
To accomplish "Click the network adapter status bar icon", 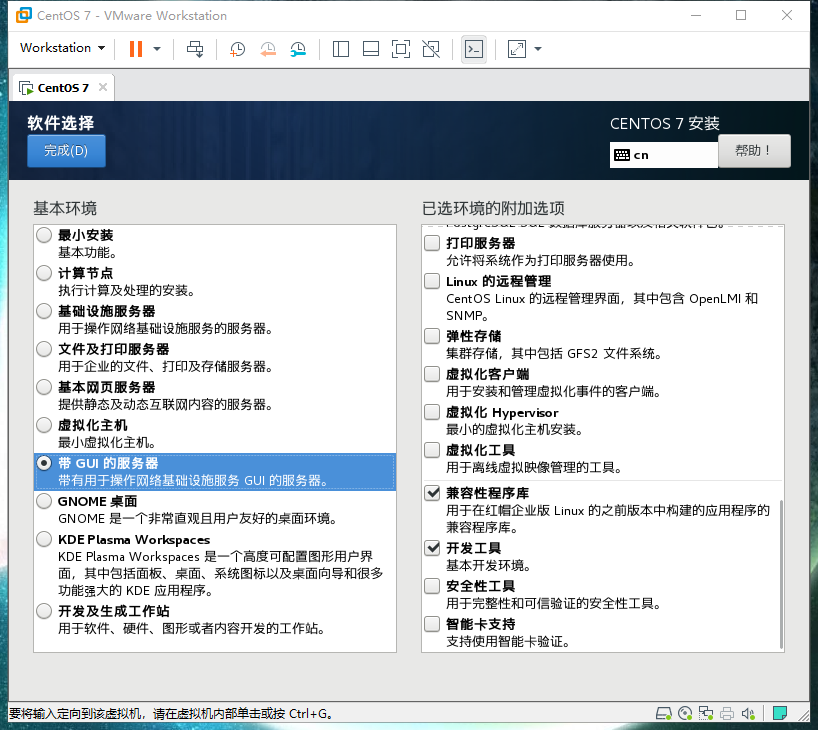I will coord(706,713).
